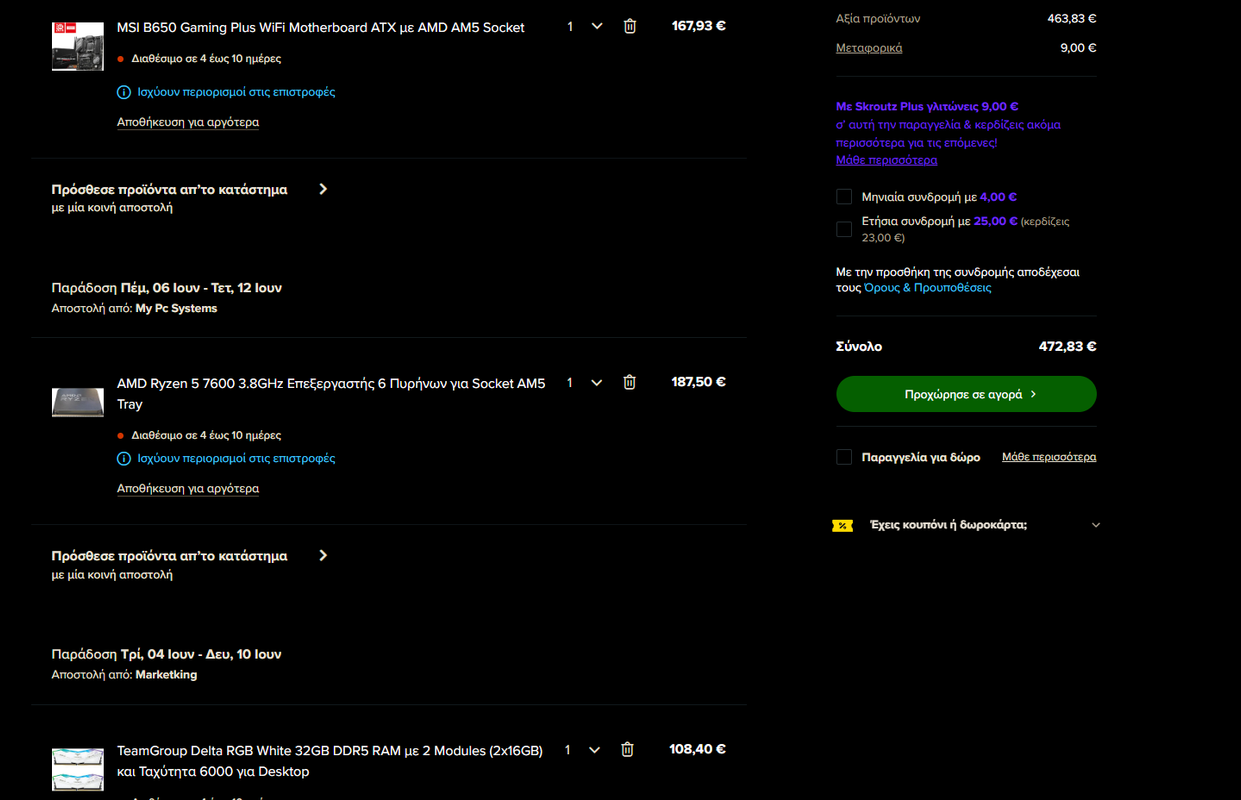Delete the MSI B650 motherboard from cart
The width and height of the screenshot is (1241, 800).
point(629,26)
